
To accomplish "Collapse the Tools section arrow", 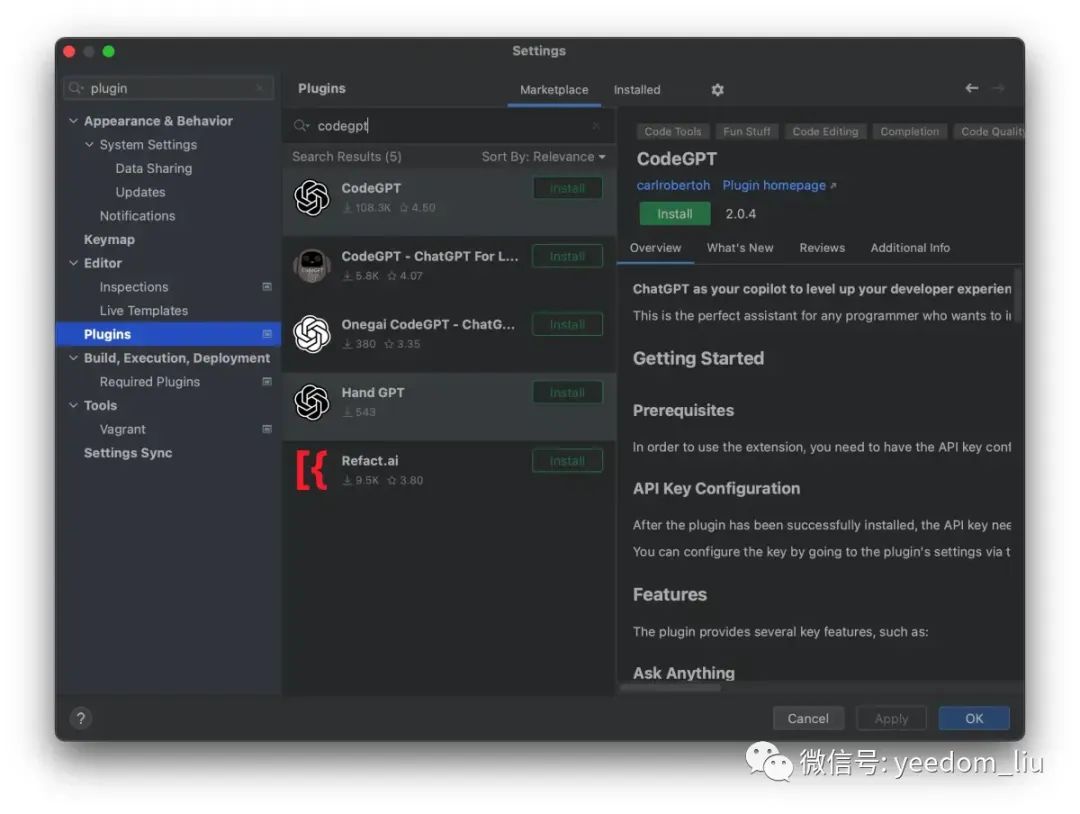I will pyautogui.click(x=74, y=406).
